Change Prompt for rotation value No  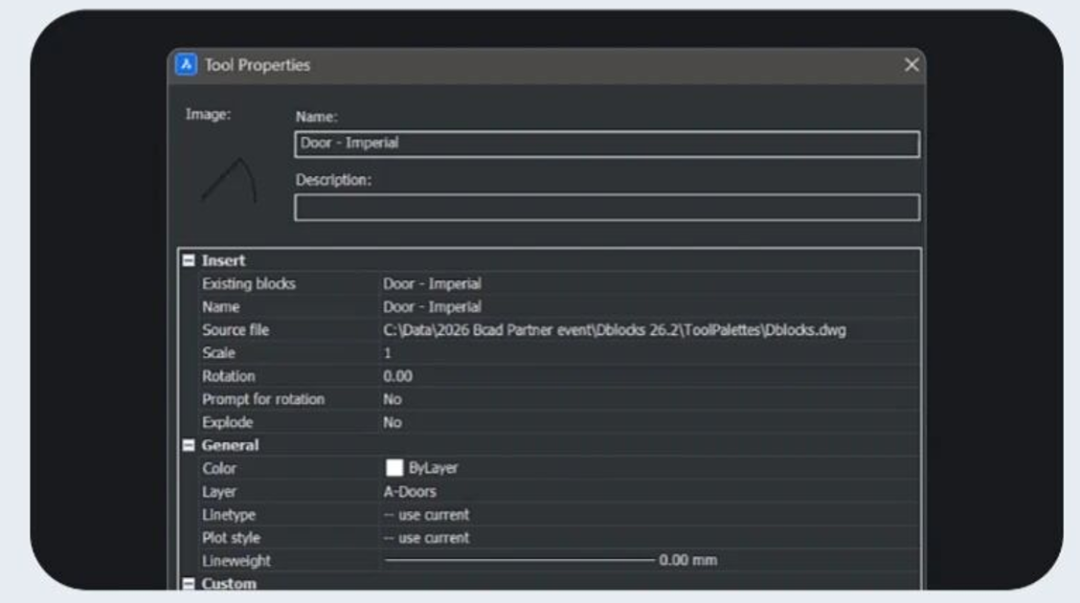[x=392, y=399]
